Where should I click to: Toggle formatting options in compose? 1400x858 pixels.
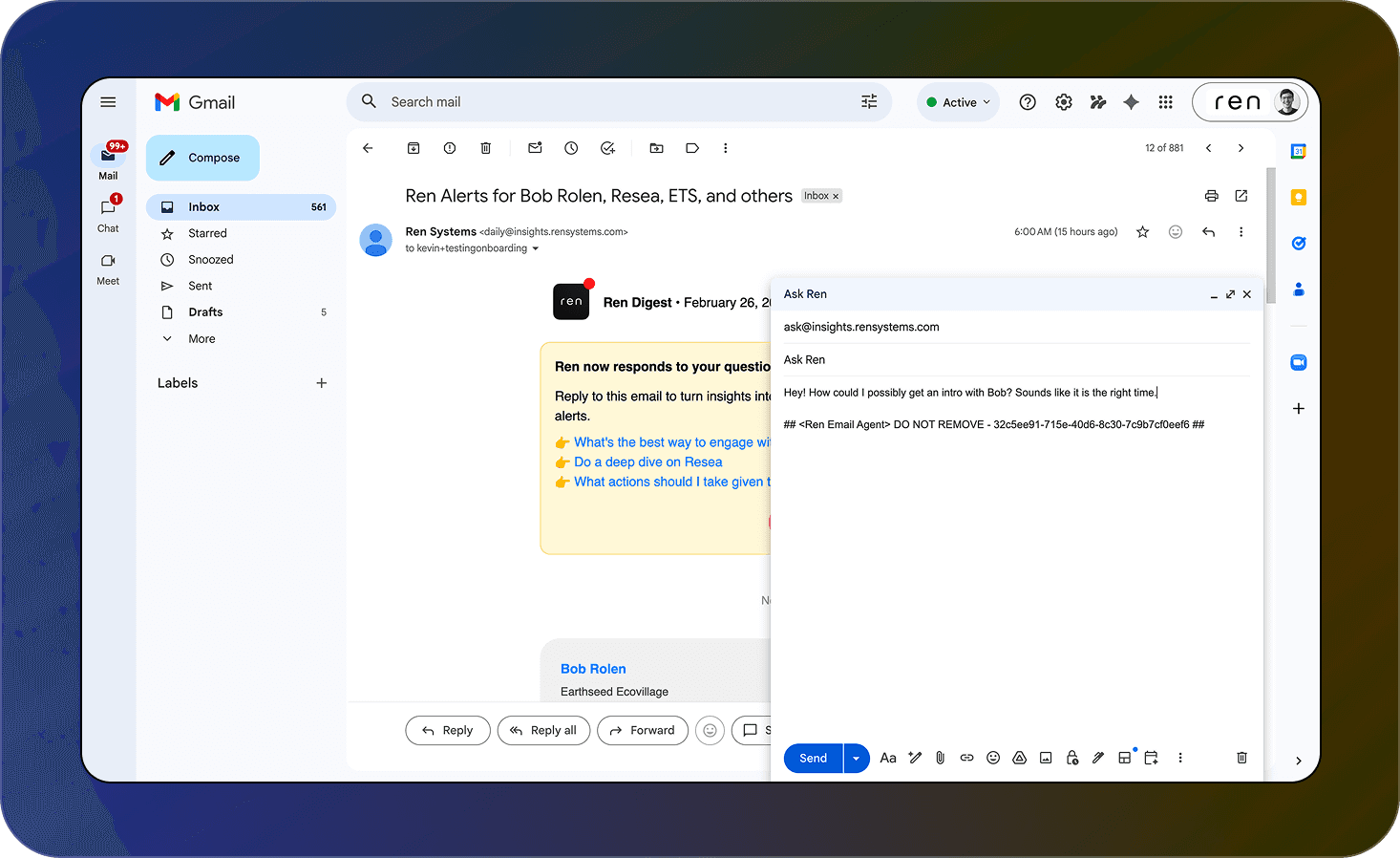(x=888, y=758)
